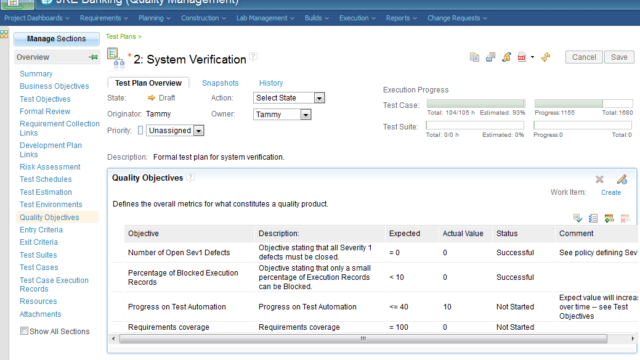Click the scrollbar left arrow under objectives table
640x360 pixels.
pyautogui.click(x=113, y=338)
